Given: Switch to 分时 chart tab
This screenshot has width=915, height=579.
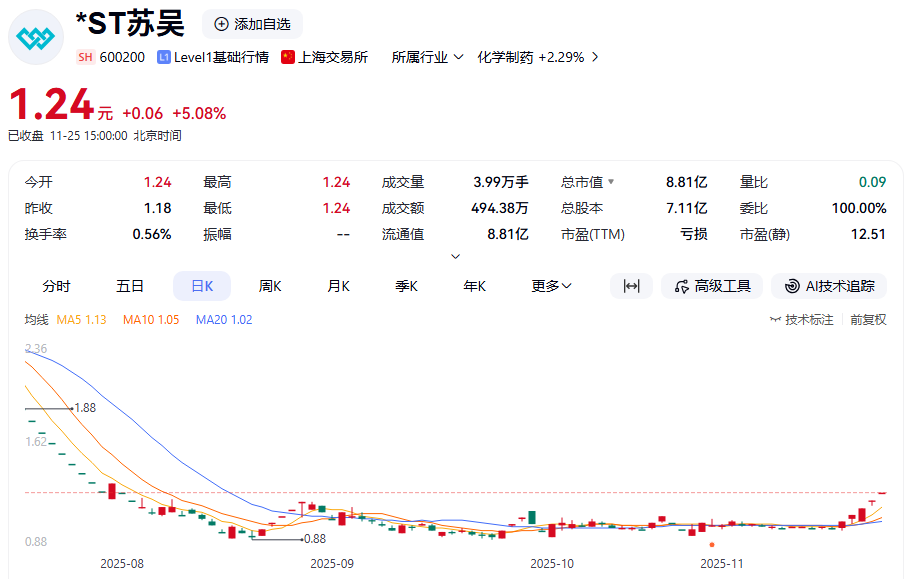Looking at the screenshot, I should [56, 286].
